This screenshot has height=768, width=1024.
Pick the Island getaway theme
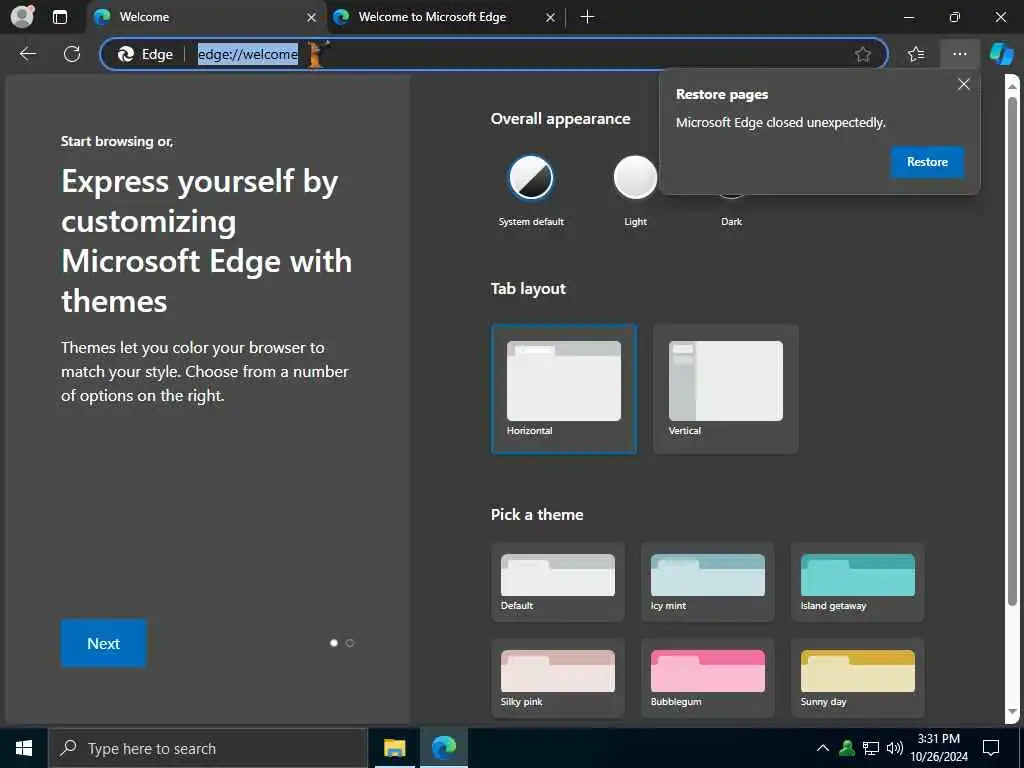coord(857,582)
